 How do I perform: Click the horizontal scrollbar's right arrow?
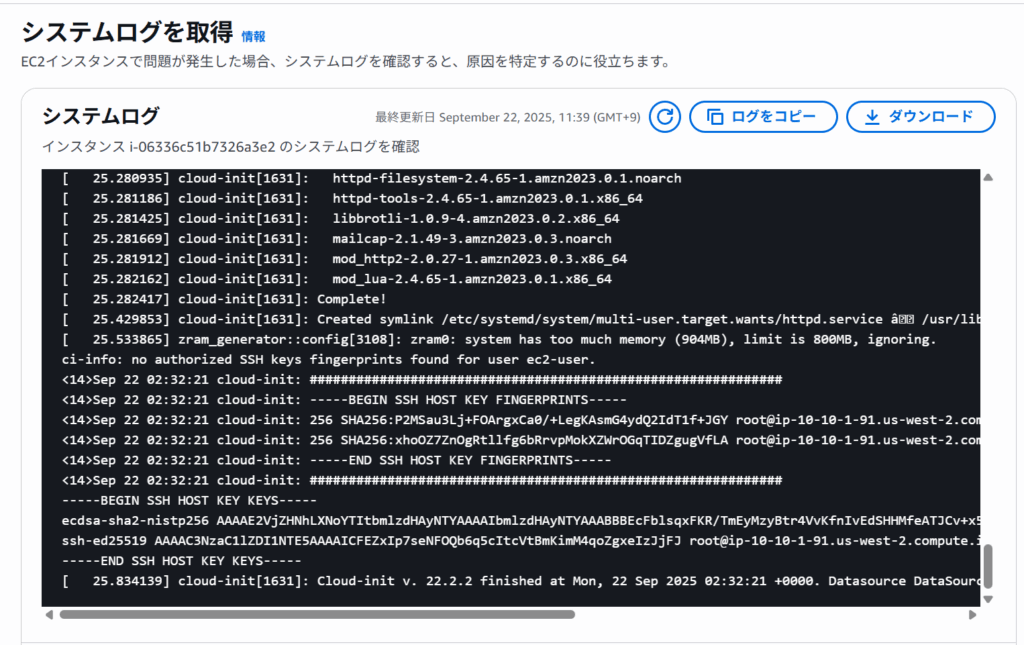pos(972,614)
